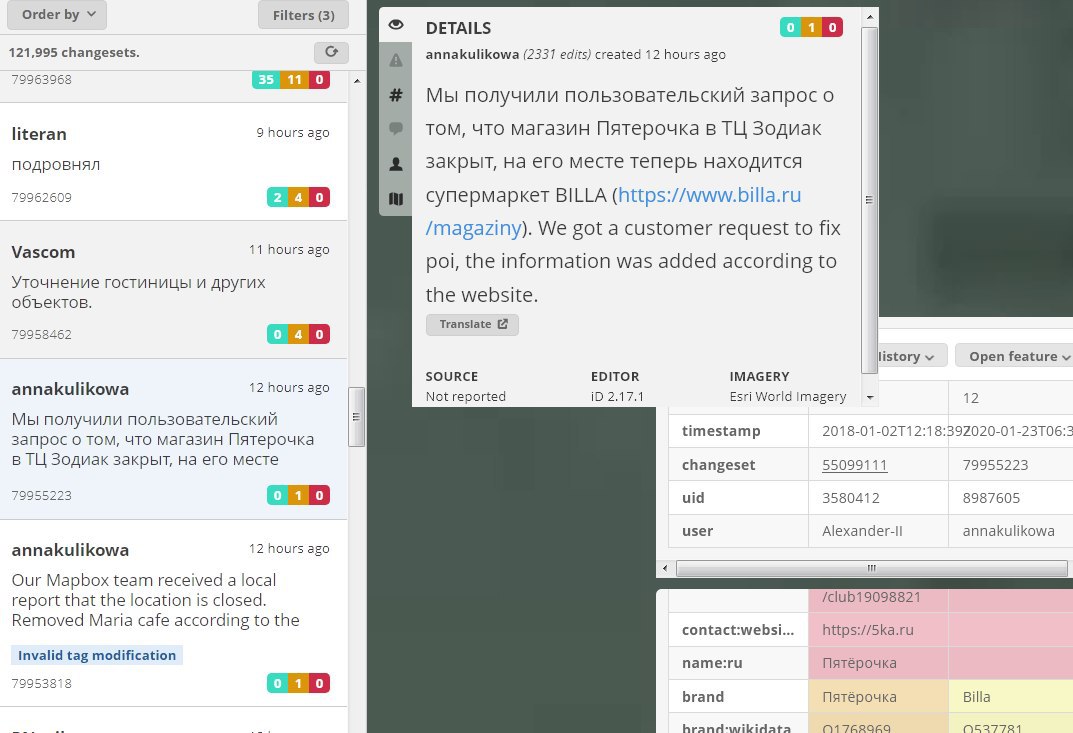Click the Invalid tag modification label
This screenshot has height=733, width=1073.
point(96,655)
